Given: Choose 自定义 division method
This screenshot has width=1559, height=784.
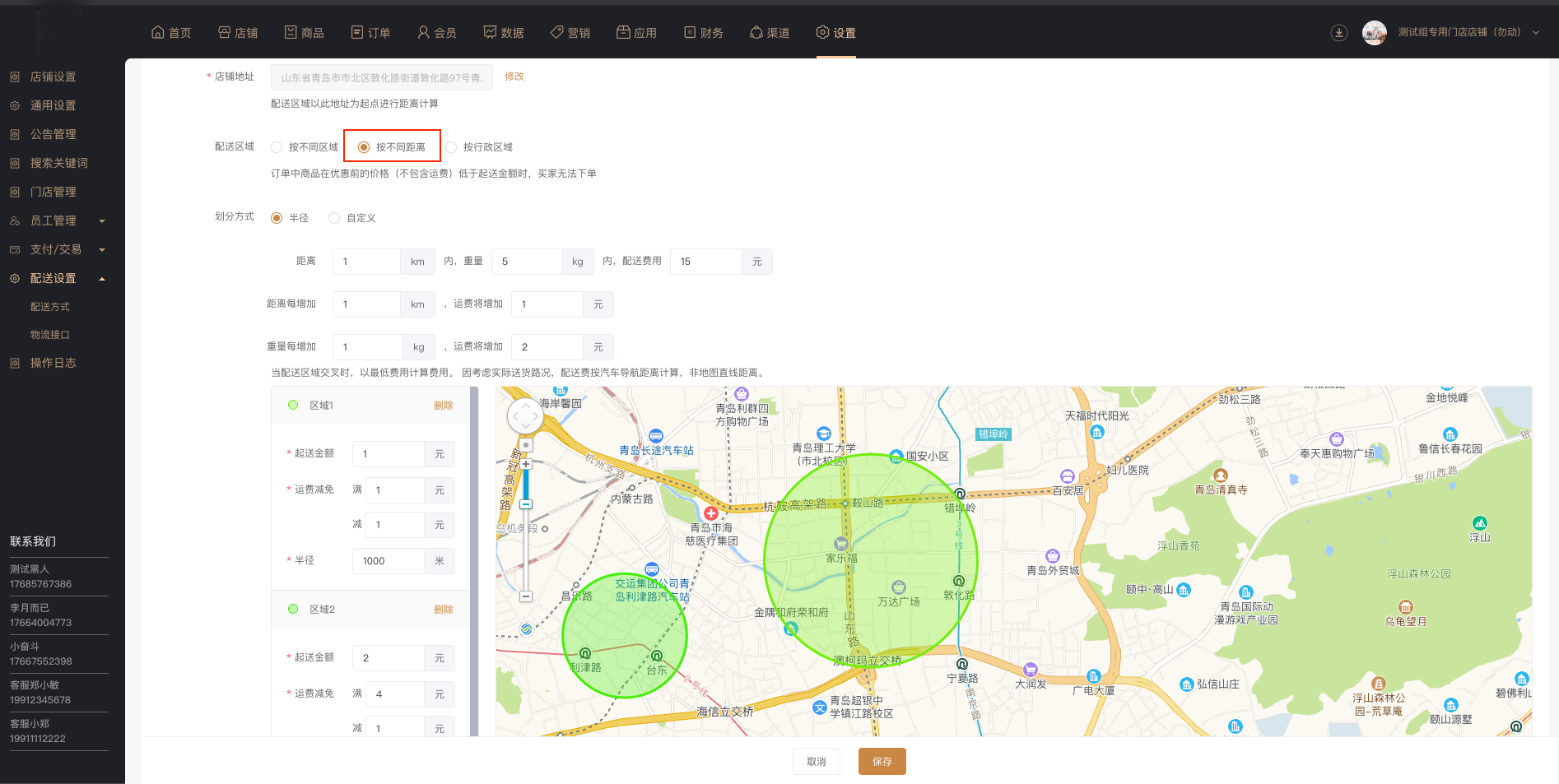Looking at the screenshot, I should (x=334, y=218).
